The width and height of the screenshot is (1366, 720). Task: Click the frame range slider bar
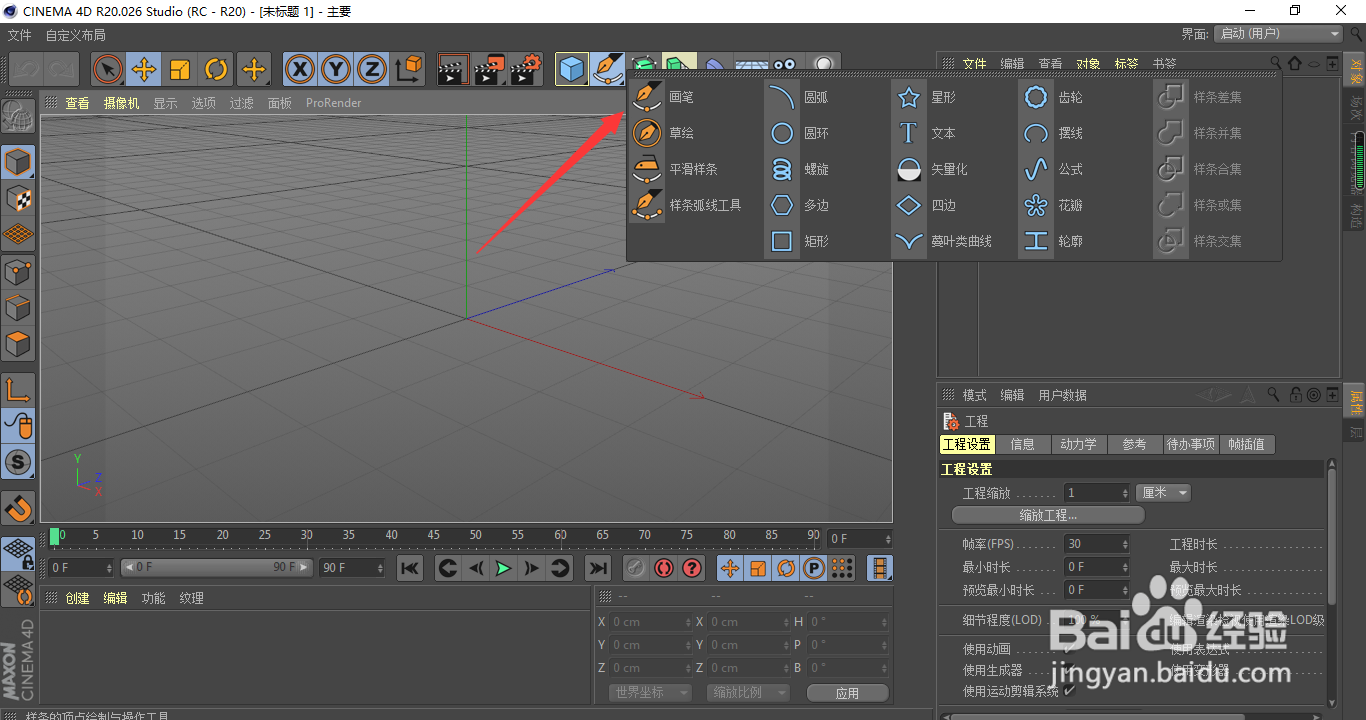point(217,568)
